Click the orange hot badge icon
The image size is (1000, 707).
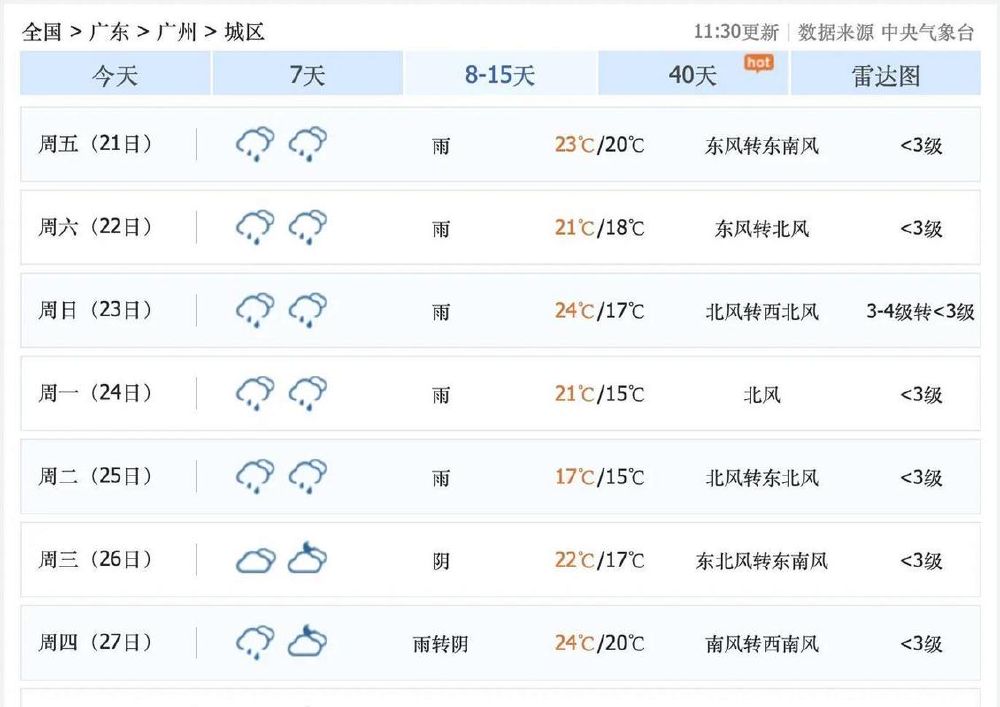coord(758,63)
